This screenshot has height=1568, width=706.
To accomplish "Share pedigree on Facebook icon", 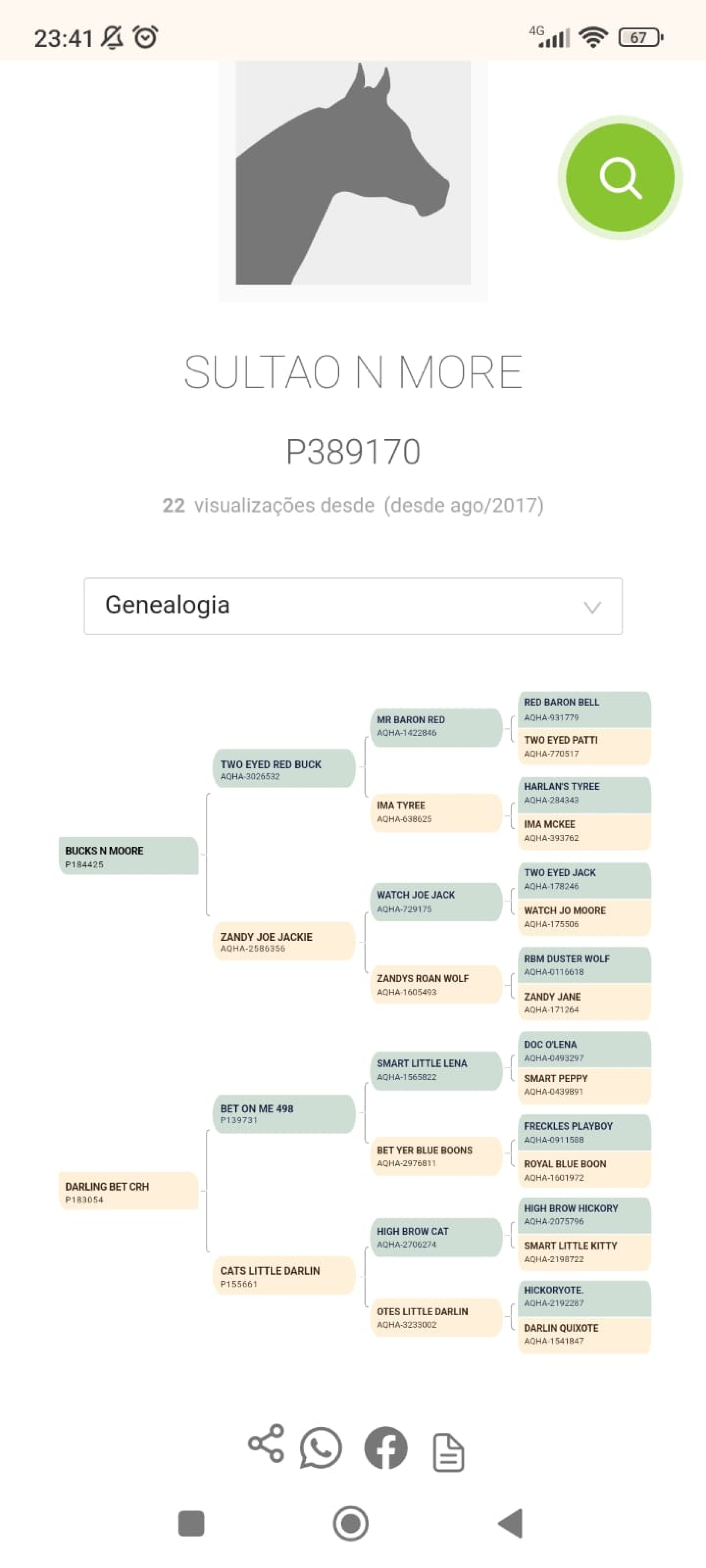I will pos(385,1447).
